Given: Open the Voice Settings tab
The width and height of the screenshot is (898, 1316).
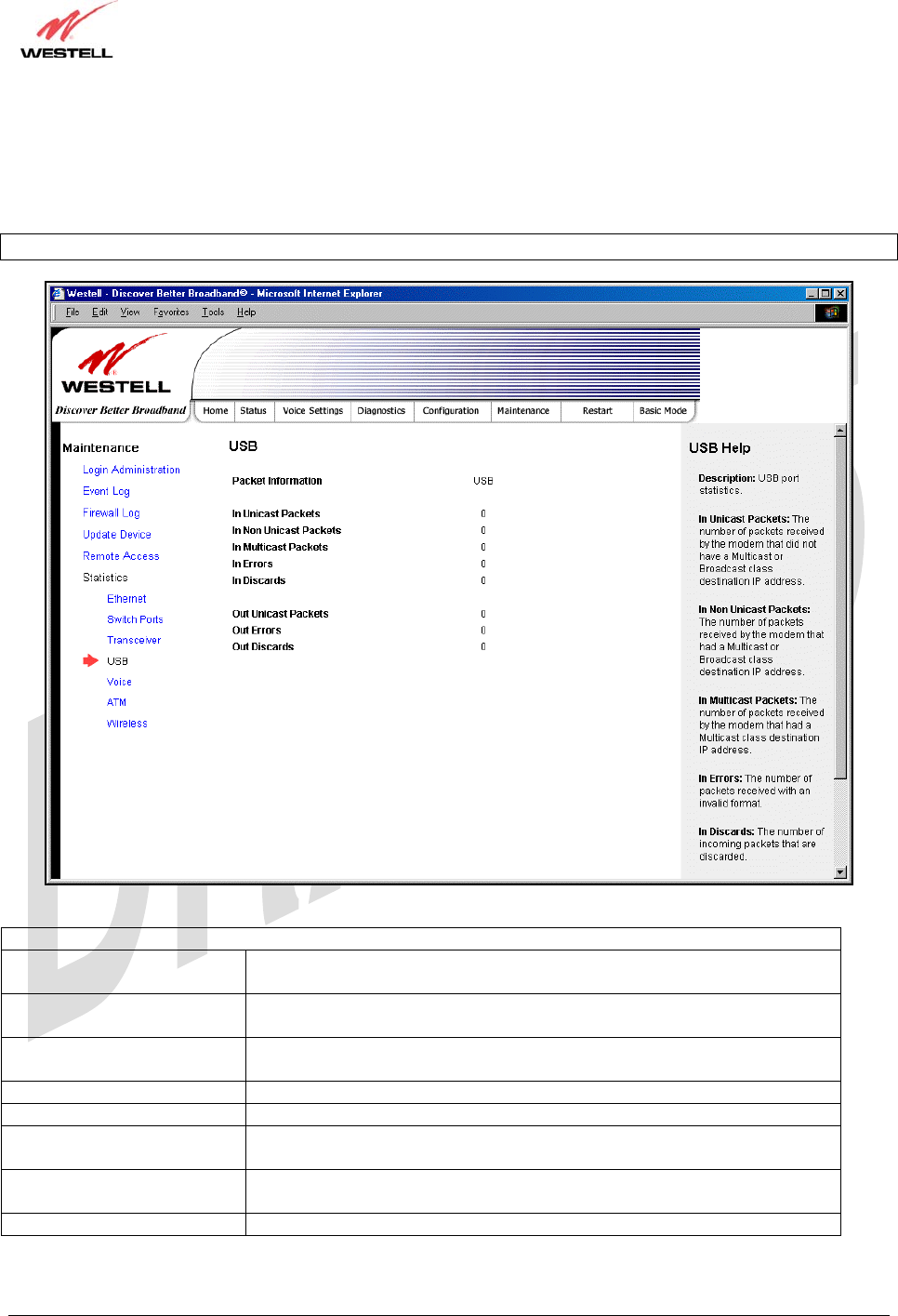Looking at the screenshot, I should coord(312,411).
